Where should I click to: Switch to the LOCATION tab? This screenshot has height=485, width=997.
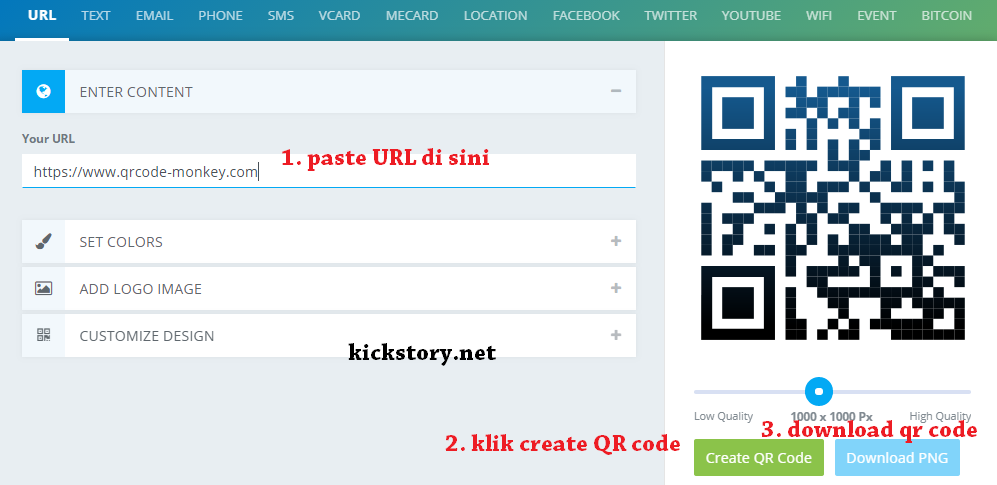click(495, 15)
